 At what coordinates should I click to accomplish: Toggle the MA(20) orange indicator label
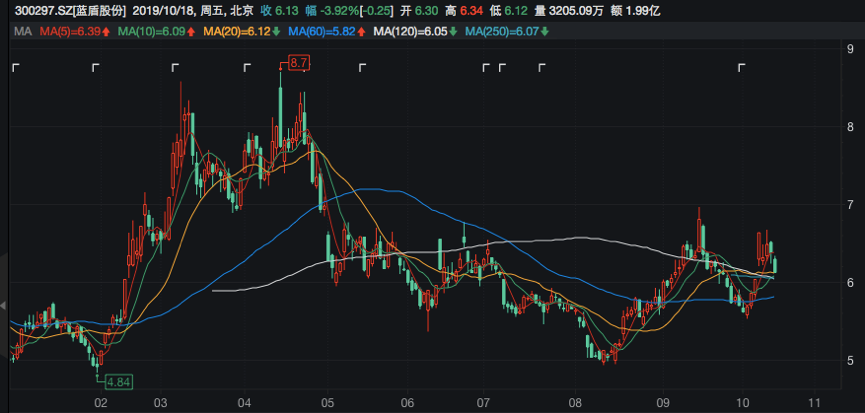coord(237,33)
